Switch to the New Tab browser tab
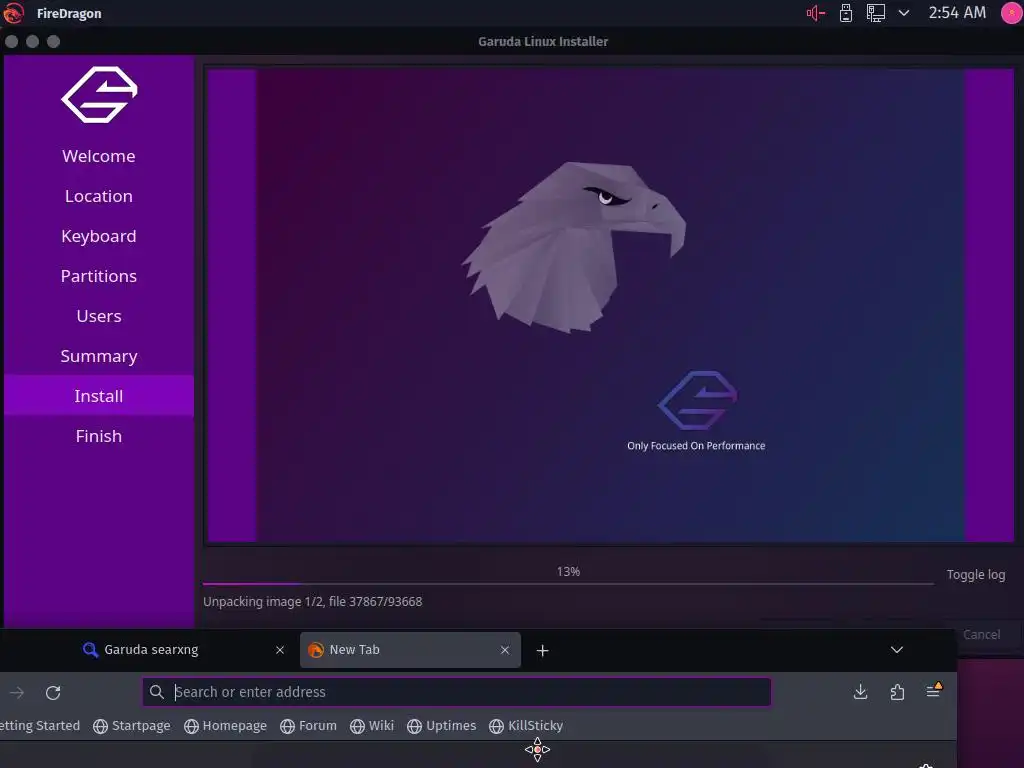1024x768 pixels. [x=410, y=650]
